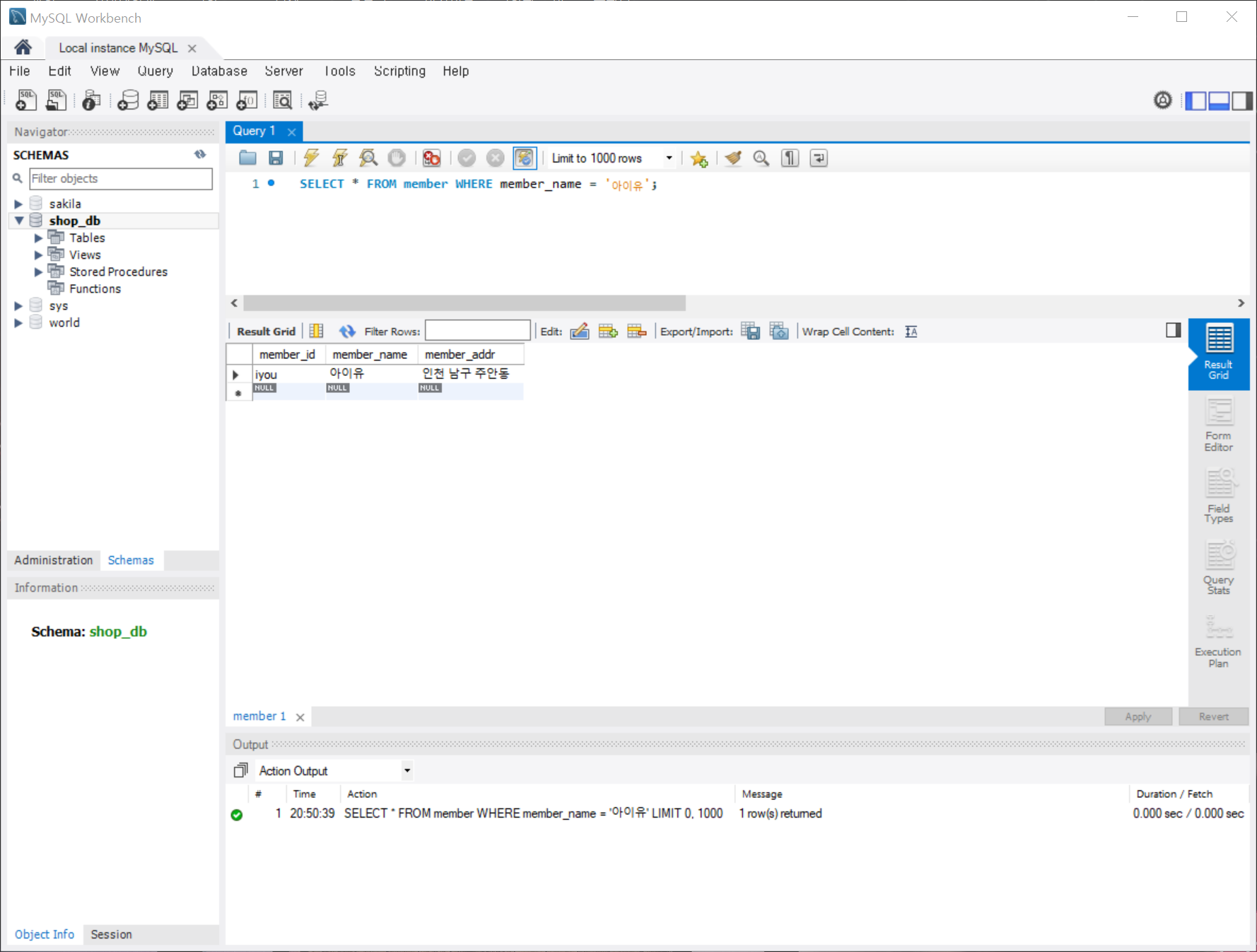Open the object inspector info icon

click(91, 100)
